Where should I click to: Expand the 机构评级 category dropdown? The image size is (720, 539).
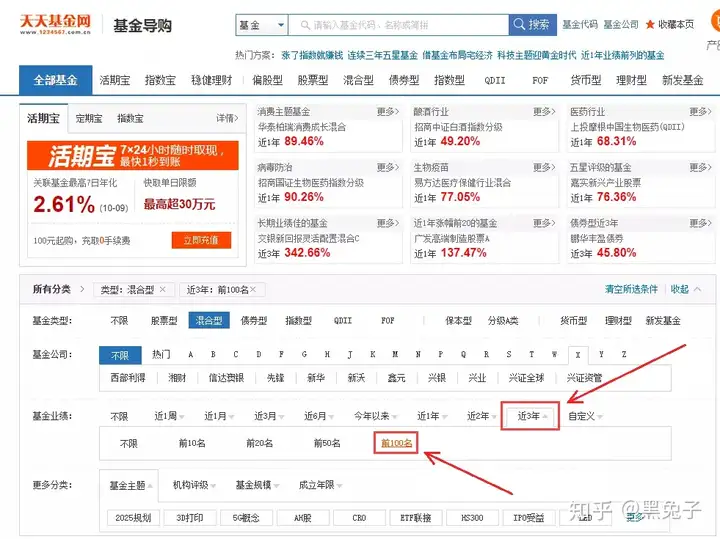pyautogui.click(x=194, y=485)
